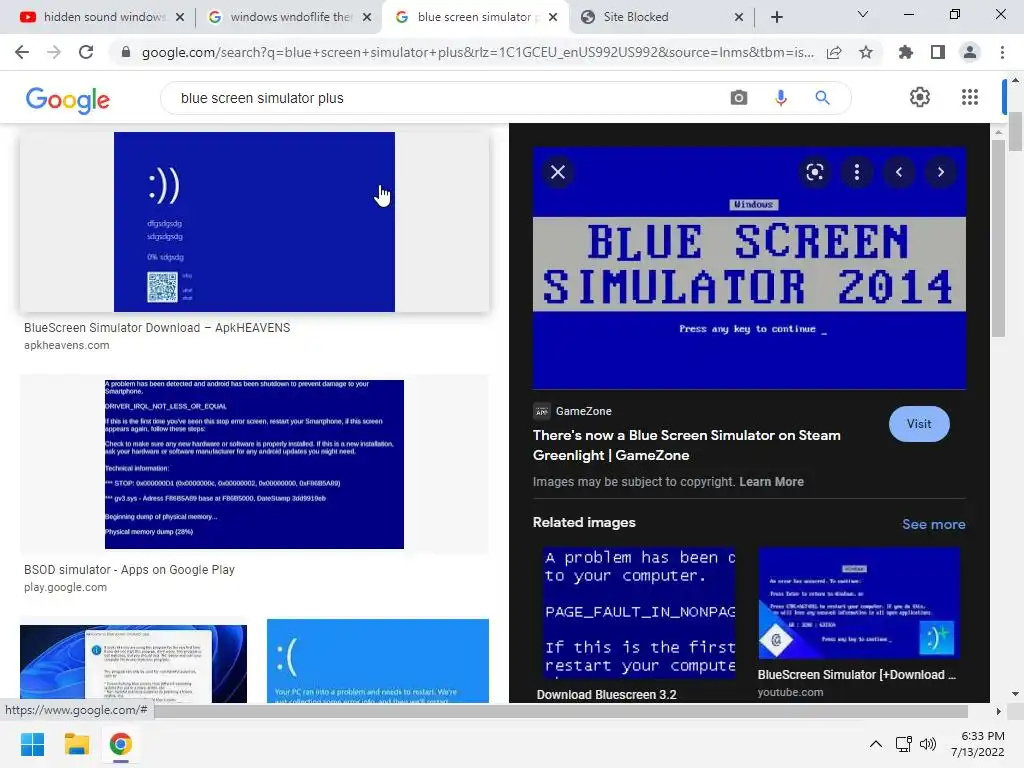This screenshot has width=1024, height=768.
Task: Open the Download Bluescreen 3.2 related image
Action: coord(639,613)
